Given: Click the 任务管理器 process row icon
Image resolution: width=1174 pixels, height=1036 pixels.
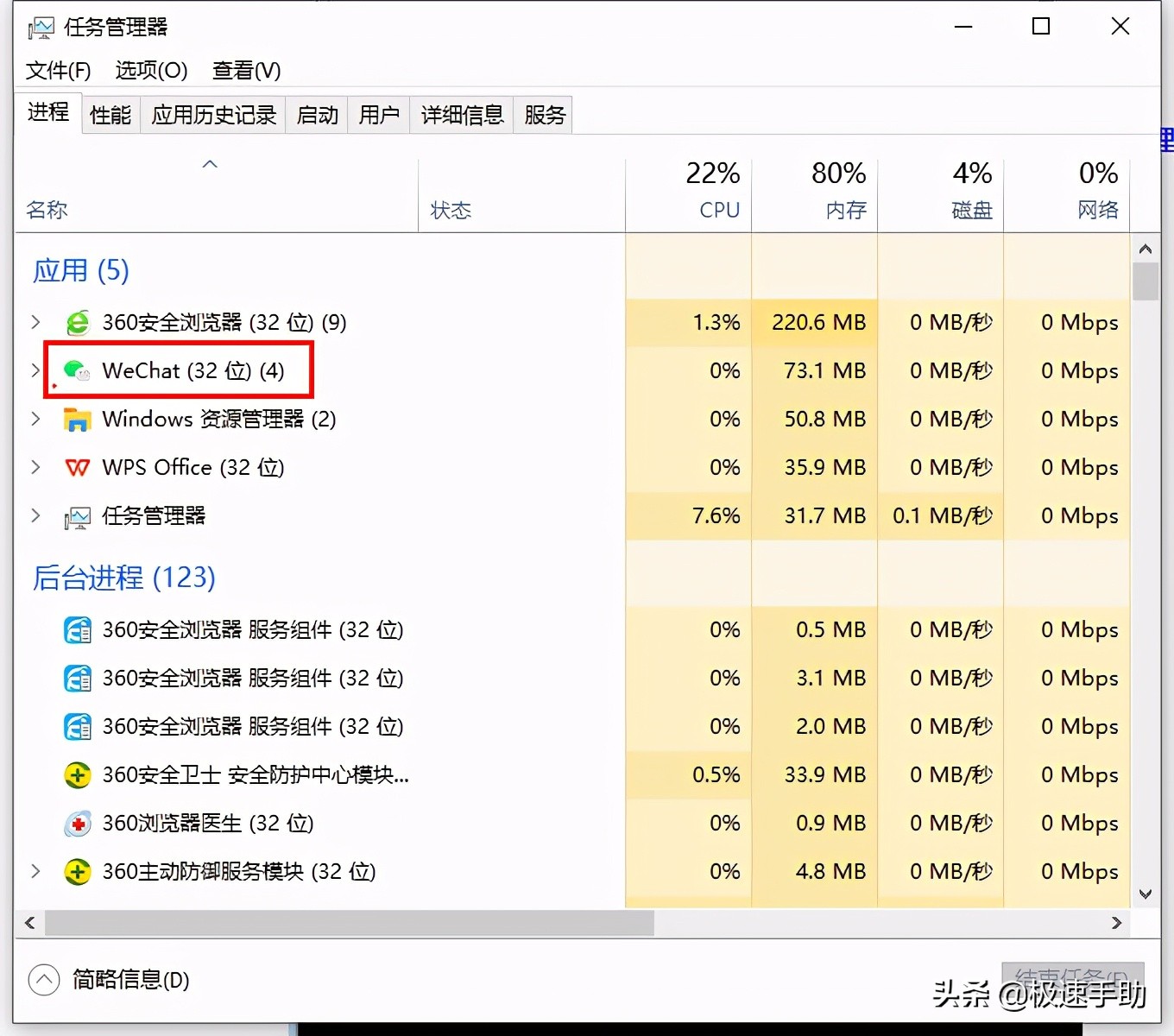Looking at the screenshot, I should 78,516.
